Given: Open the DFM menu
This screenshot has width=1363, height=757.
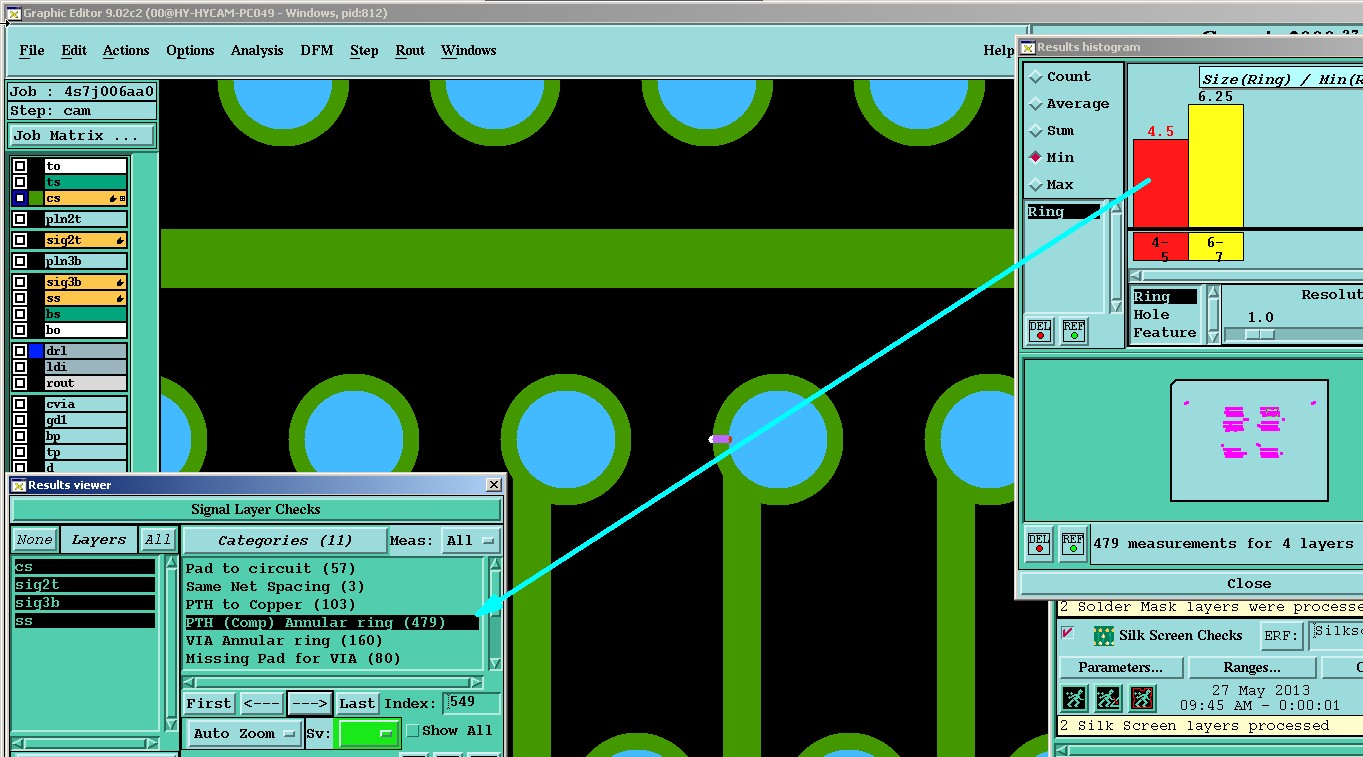Looking at the screenshot, I should (317, 51).
